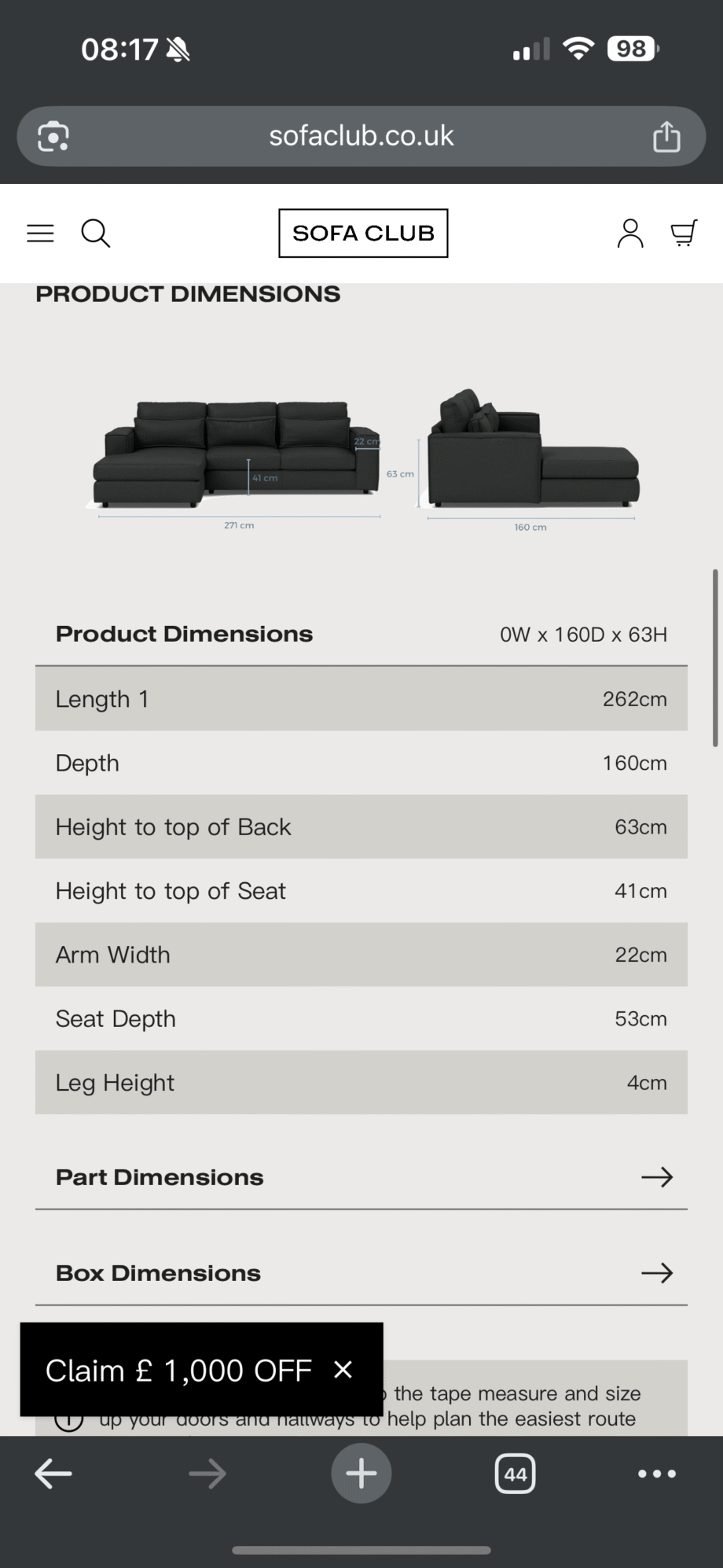Open the hamburger navigation menu
Viewport: 723px width, 1568px height.
(40, 233)
